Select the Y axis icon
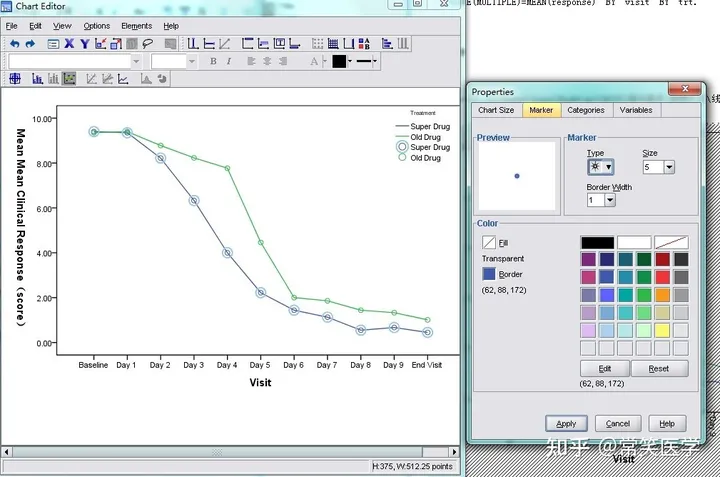This screenshot has width=720, height=477. 84,44
